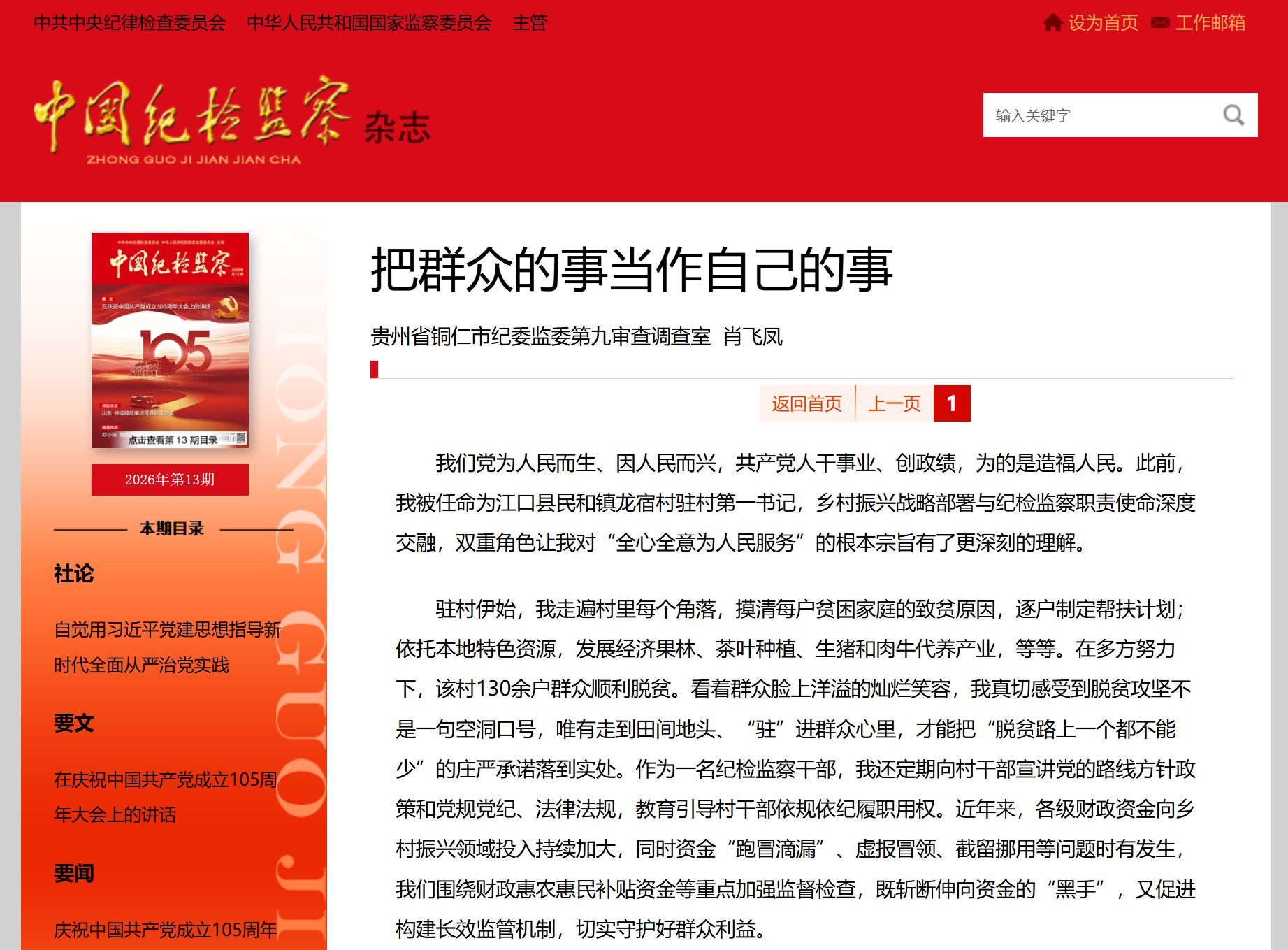The width and height of the screenshot is (1288, 950).
Task: Open the 工作邮箱 link
Action: pos(1210,23)
